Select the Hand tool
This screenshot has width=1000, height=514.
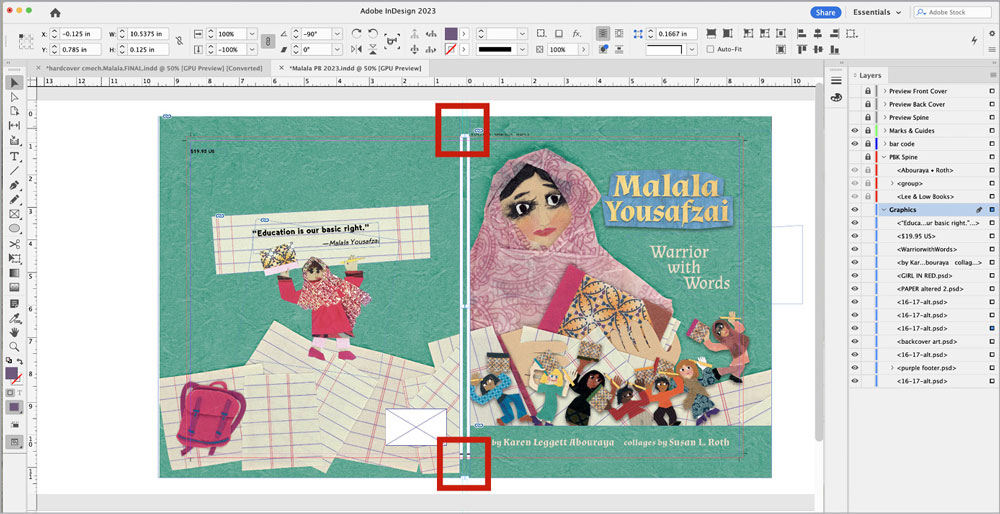click(x=14, y=332)
